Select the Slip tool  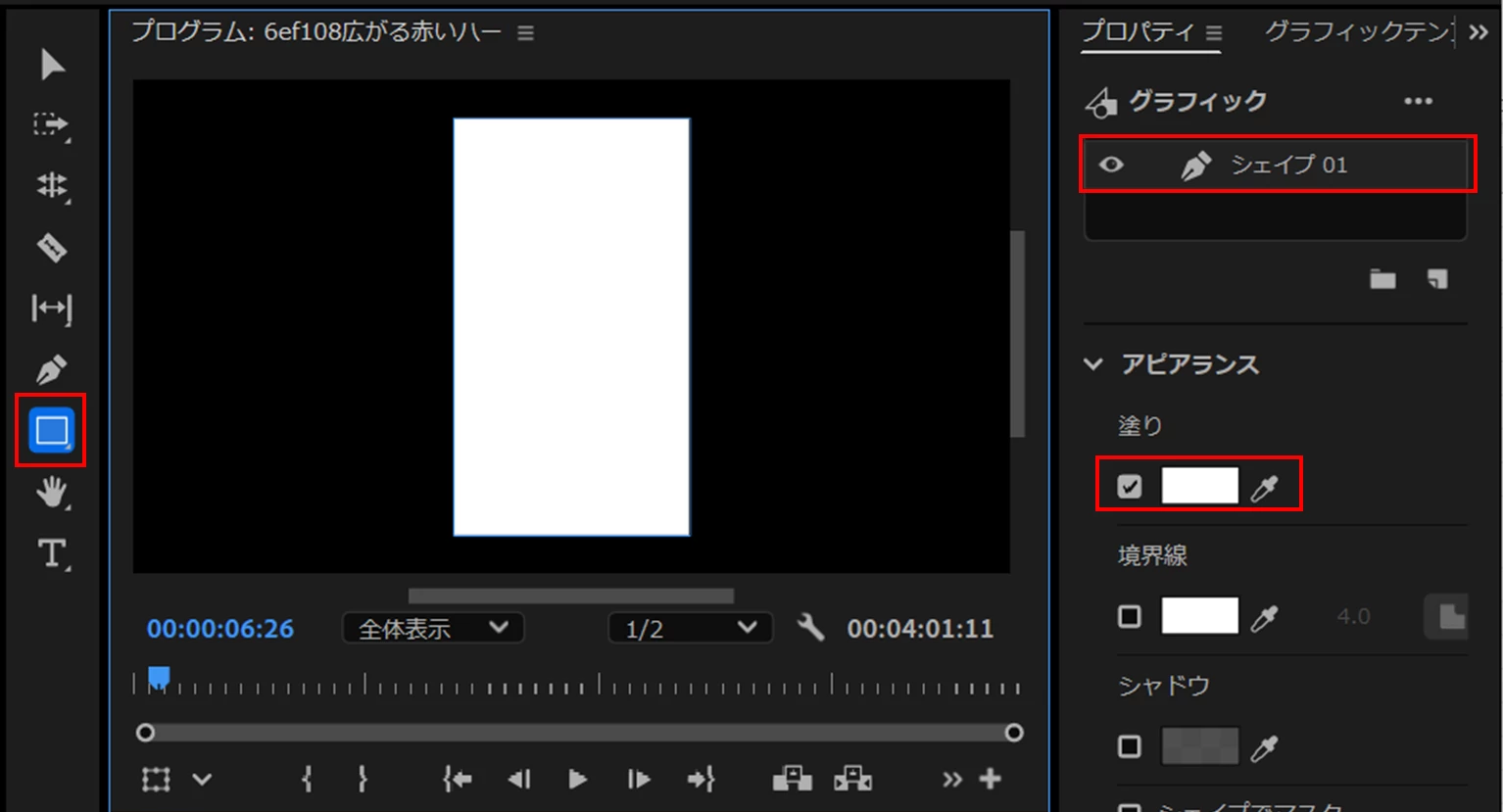click(x=52, y=310)
